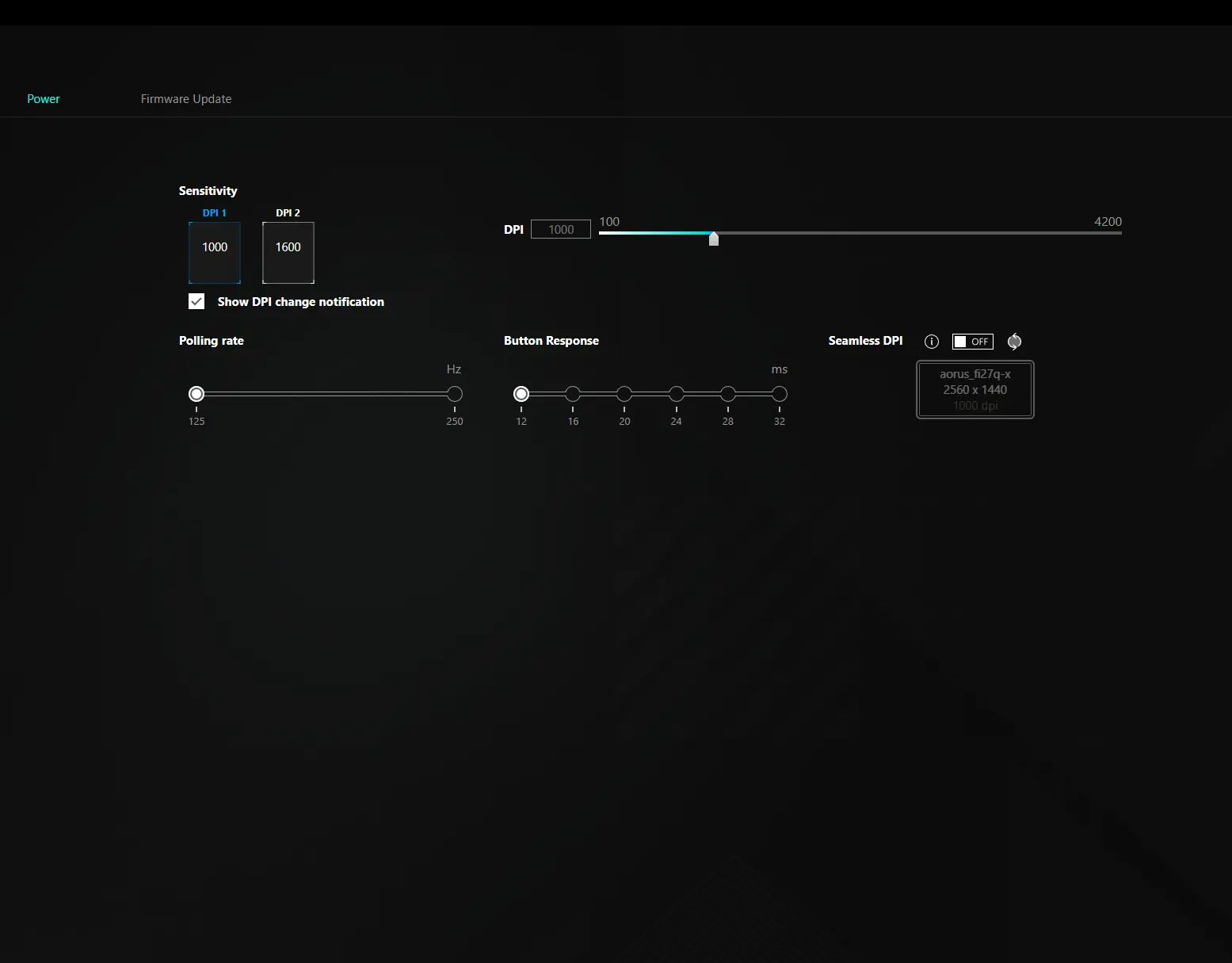1232x963 pixels.
Task: Click the DPI slider handle
Action: (714, 238)
